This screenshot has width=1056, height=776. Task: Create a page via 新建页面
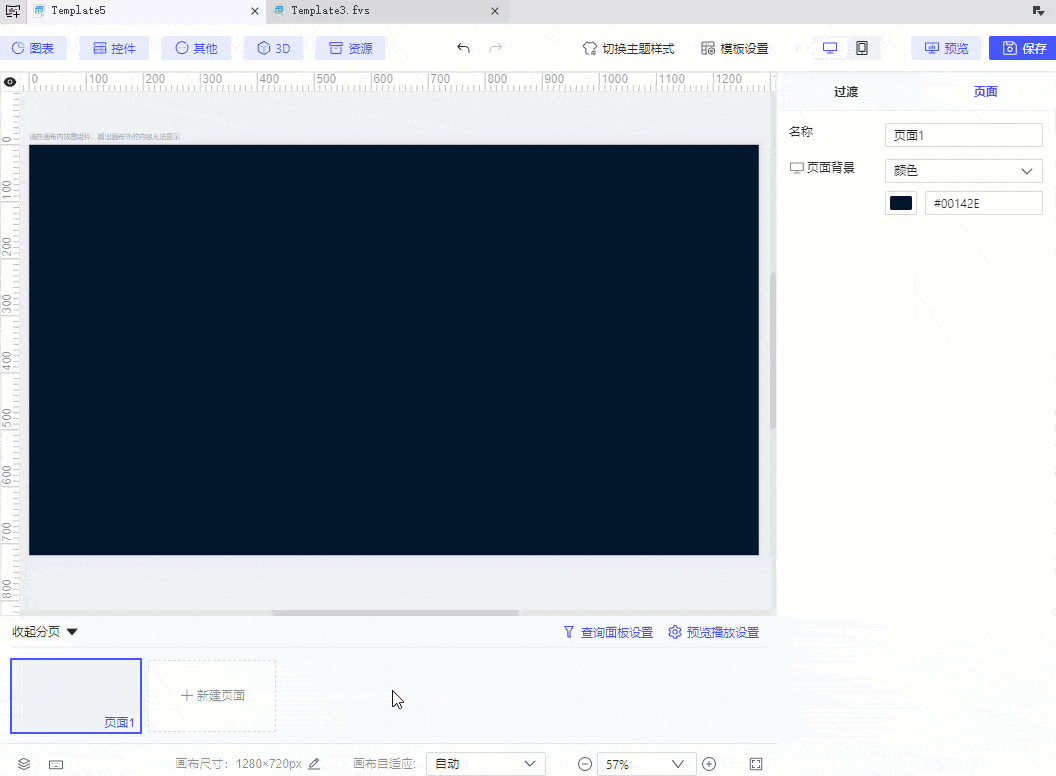(x=211, y=695)
